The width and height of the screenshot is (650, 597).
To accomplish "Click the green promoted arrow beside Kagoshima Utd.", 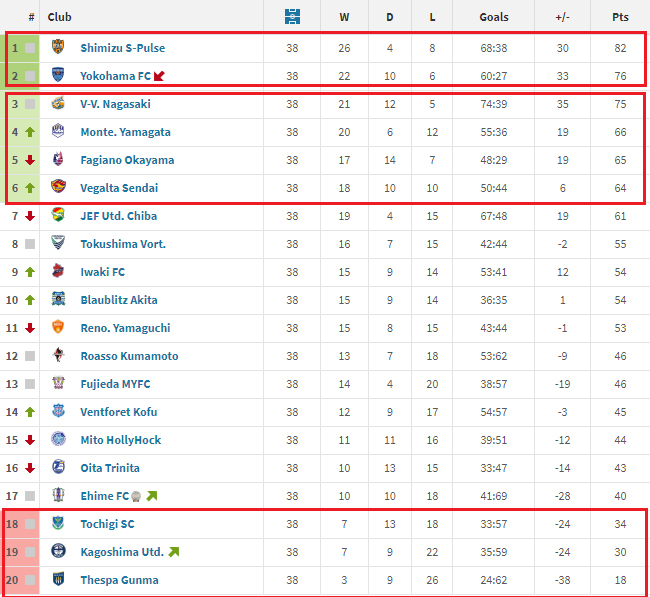I will point(174,552).
